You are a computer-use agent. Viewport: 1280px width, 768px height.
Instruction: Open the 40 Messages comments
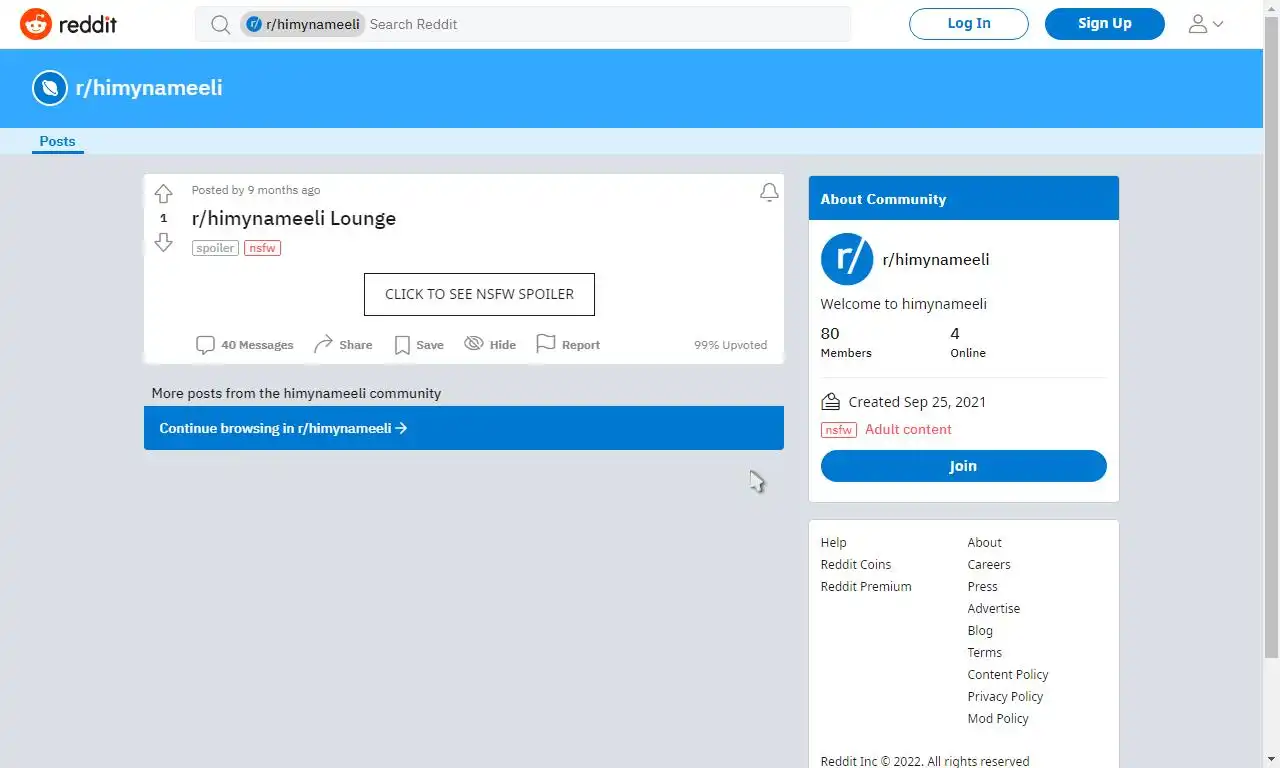click(x=245, y=345)
